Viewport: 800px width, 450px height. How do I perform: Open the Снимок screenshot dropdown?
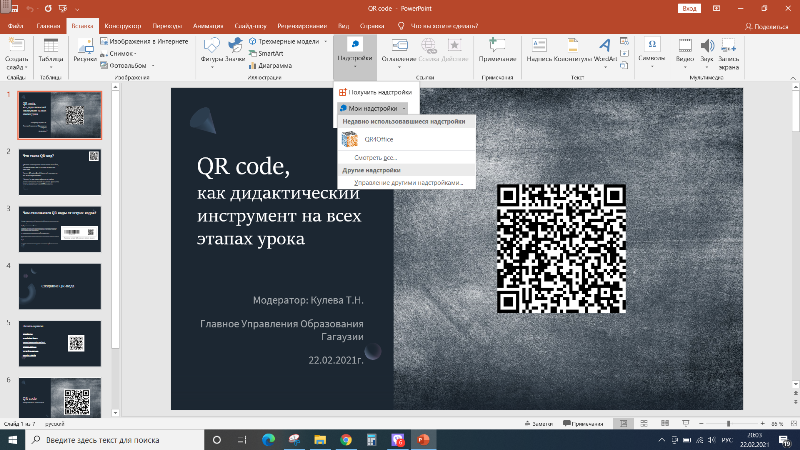(118, 54)
